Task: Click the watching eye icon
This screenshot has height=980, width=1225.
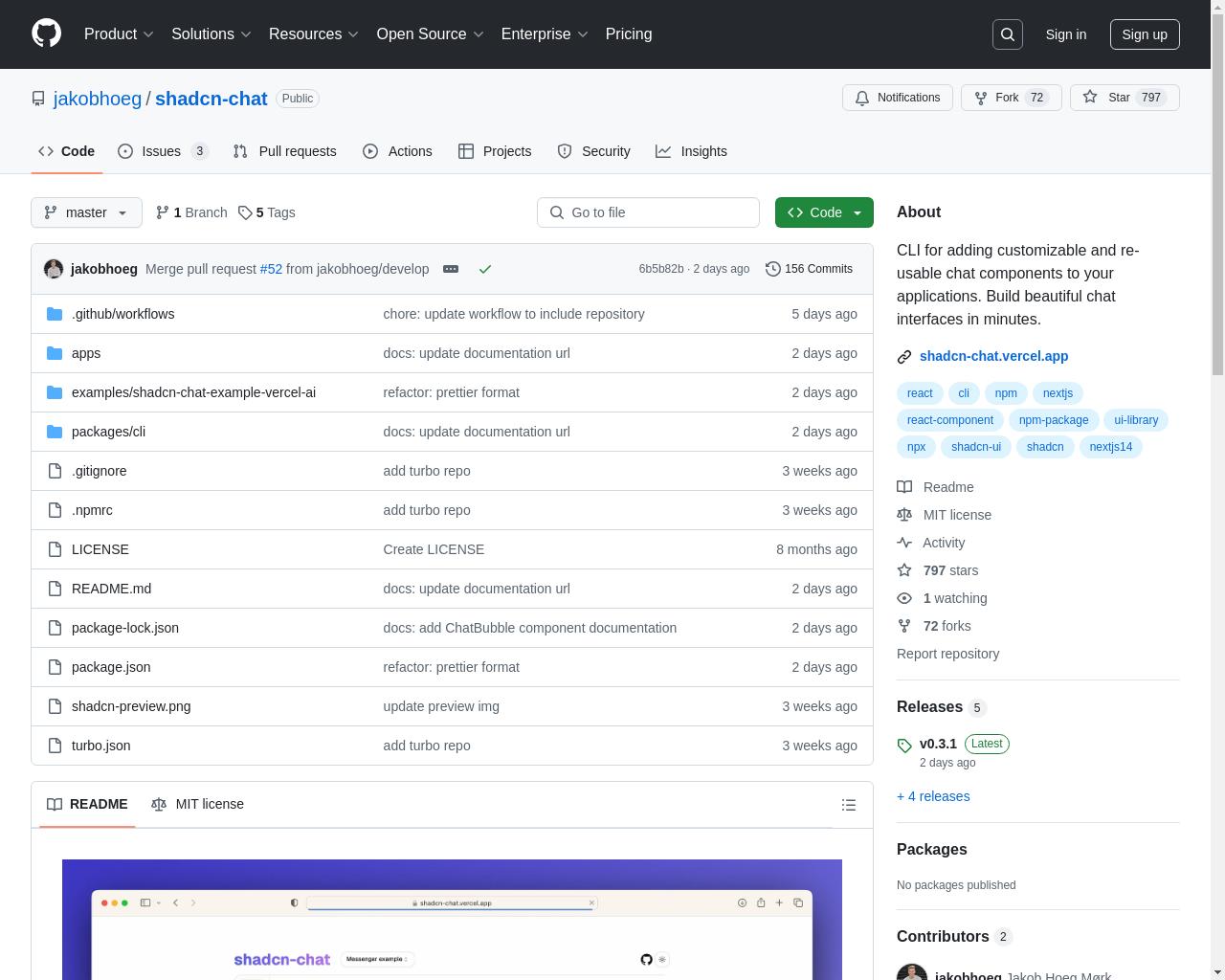Action: coord(904,598)
